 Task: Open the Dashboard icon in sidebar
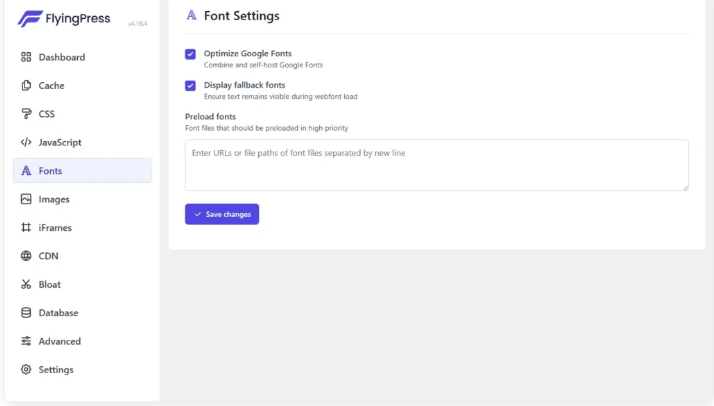click(x=26, y=57)
